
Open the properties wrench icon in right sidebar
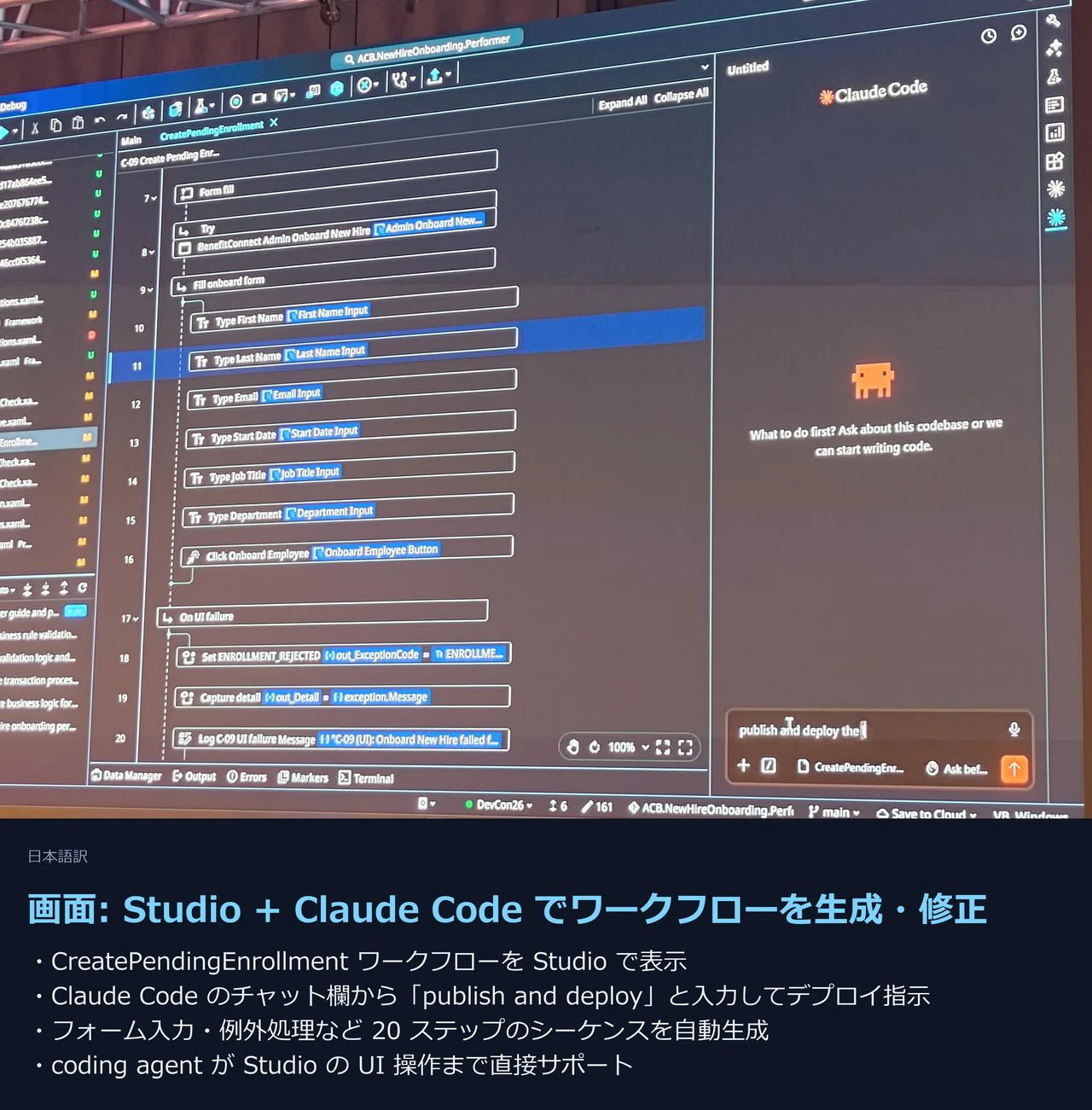click(x=1053, y=19)
